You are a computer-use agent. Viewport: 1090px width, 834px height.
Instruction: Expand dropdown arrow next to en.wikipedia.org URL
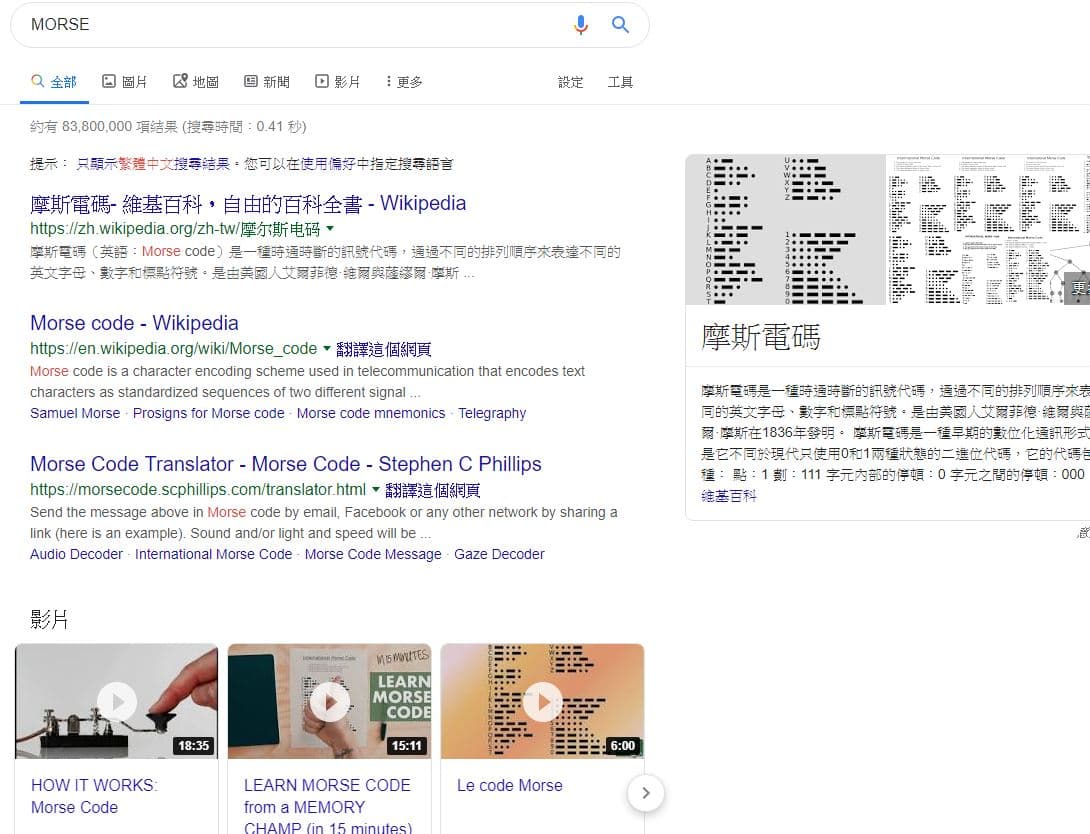[327, 348]
